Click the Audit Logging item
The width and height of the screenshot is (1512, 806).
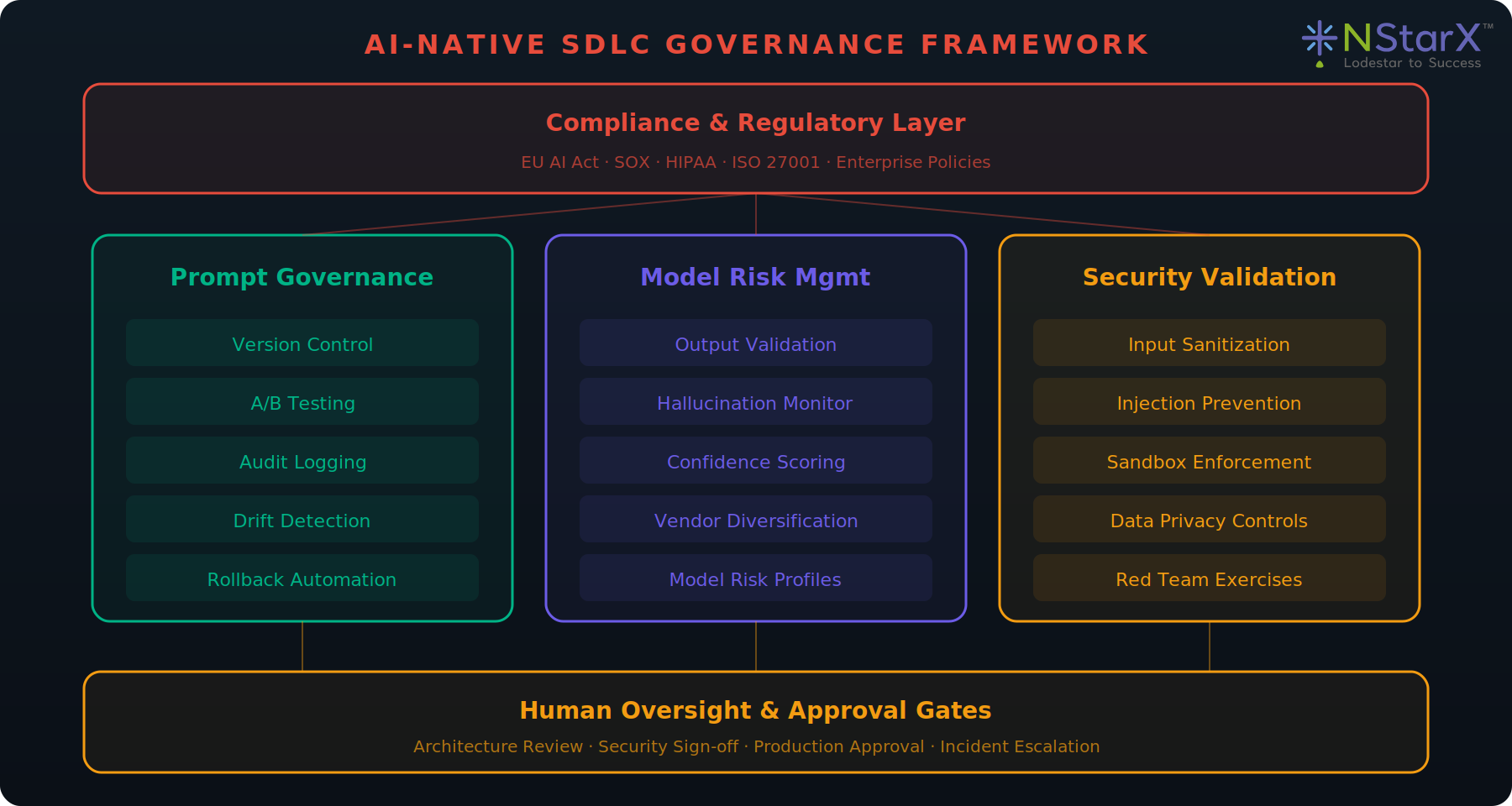[302, 461]
